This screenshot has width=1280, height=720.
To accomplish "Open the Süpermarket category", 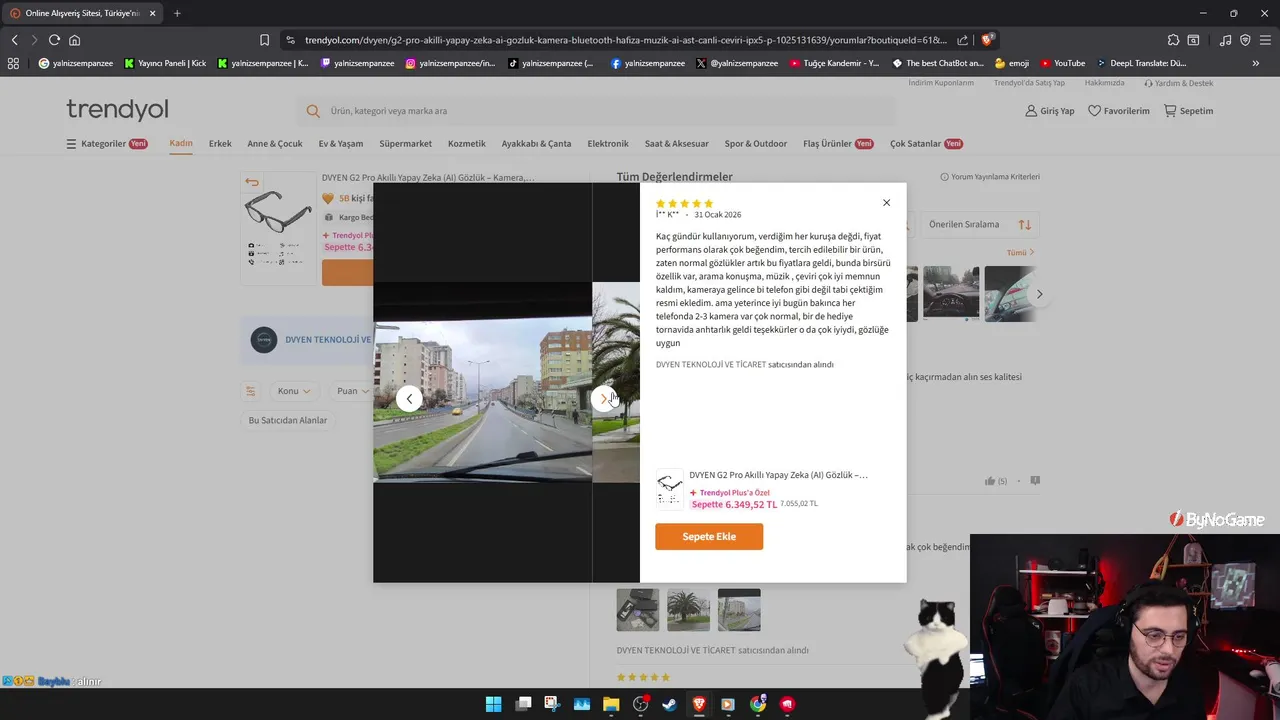I will pyautogui.click(x=406, y=144).
